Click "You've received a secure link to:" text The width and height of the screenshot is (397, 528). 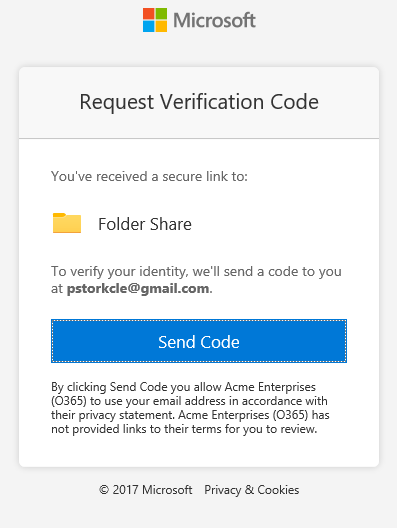coord(149,176)
